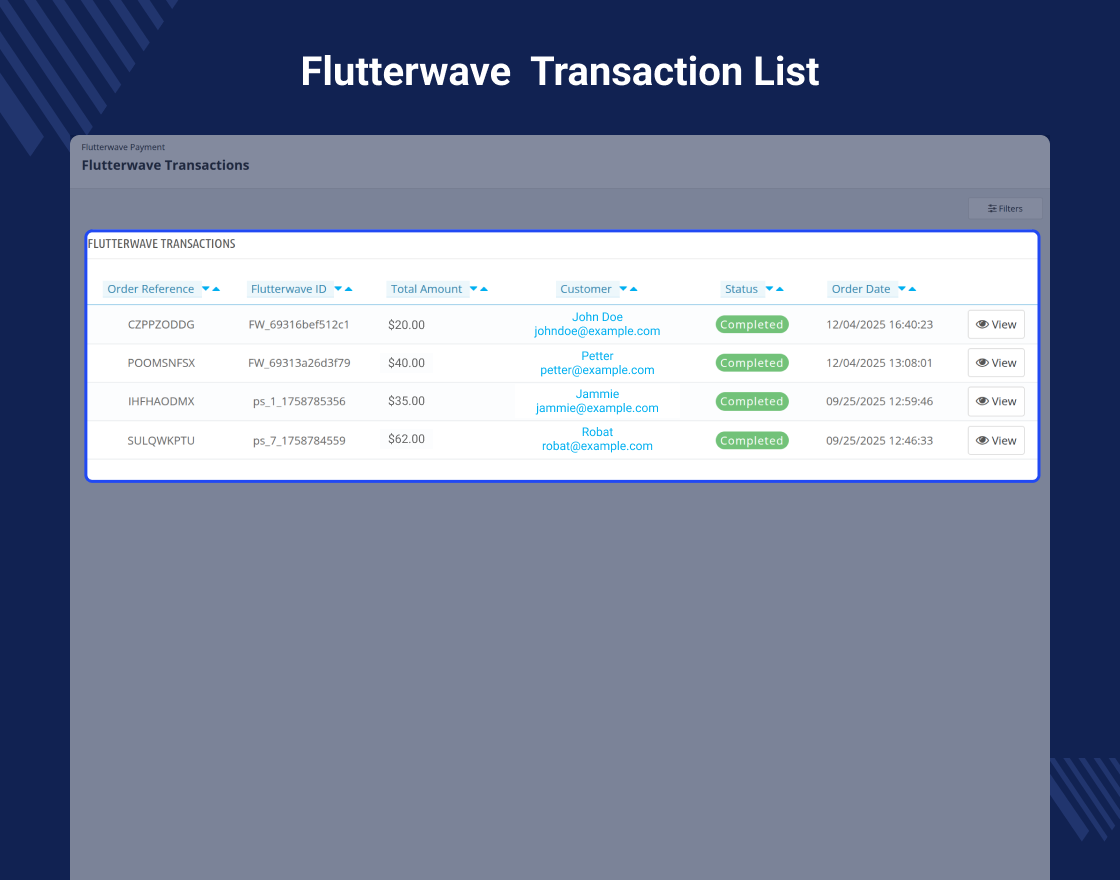This screenshot has width=1120, height=880.
Task: Click the eye icon on John Doe's View button
Action: click(x=983, y=324)
